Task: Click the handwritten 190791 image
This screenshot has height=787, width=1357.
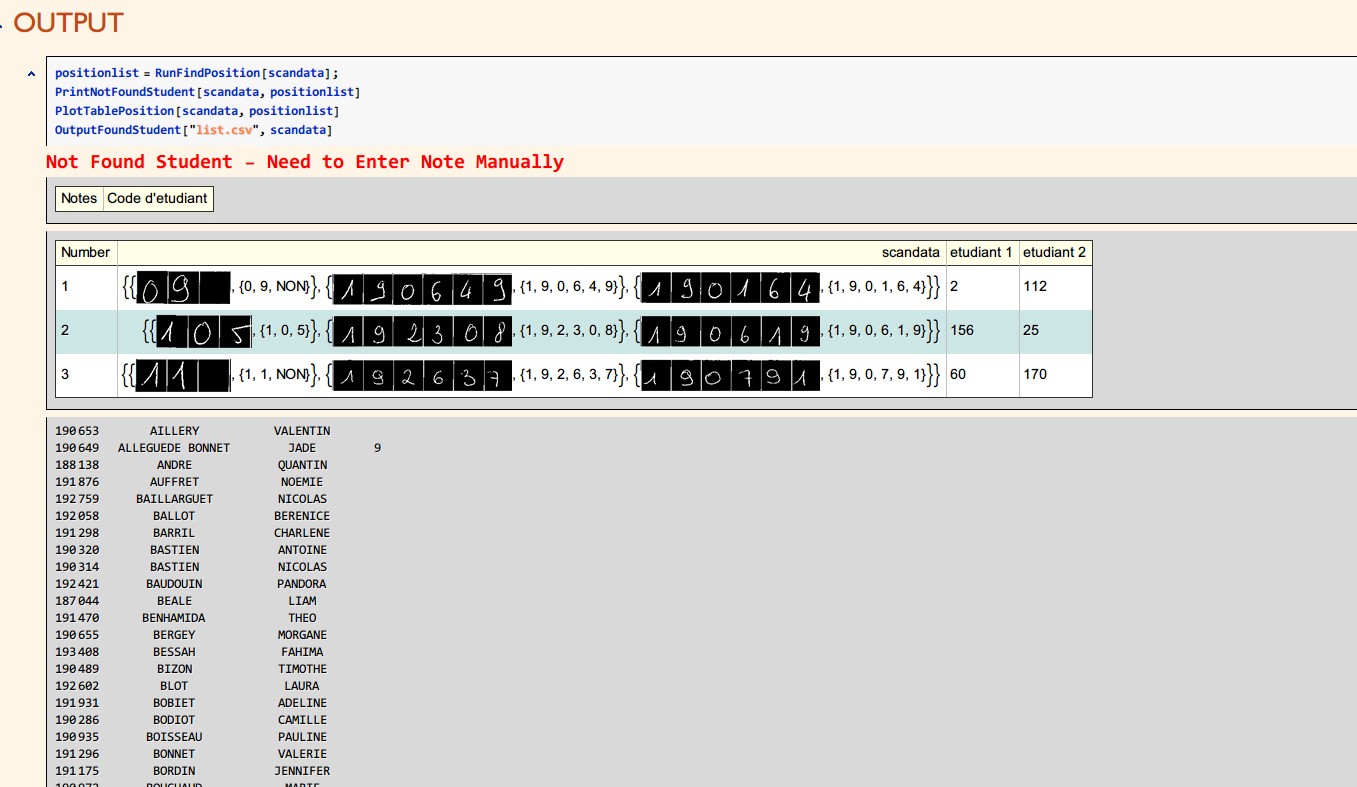Action: pyautogui.click(x=731, y=375)
